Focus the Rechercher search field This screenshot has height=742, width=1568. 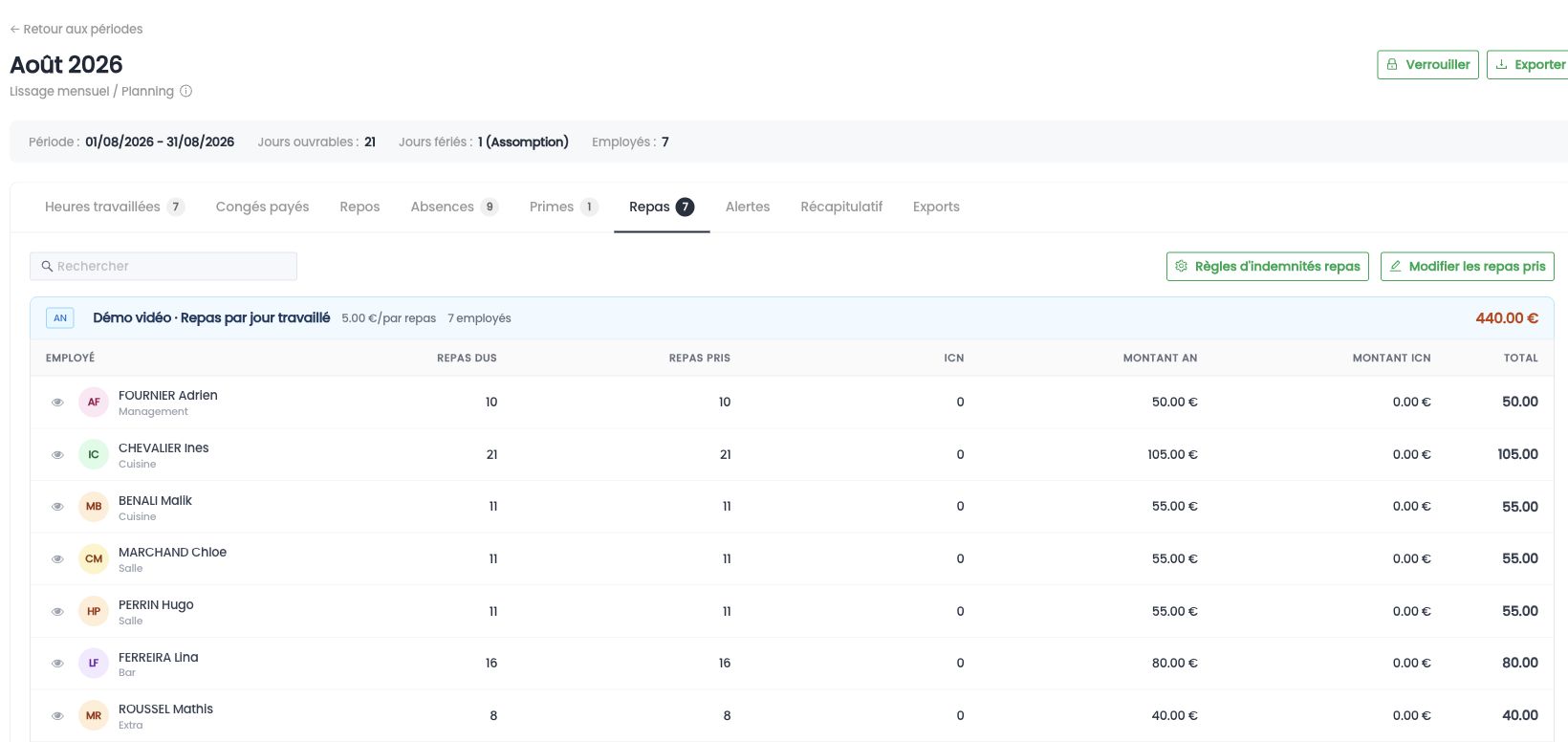point(163,267)
